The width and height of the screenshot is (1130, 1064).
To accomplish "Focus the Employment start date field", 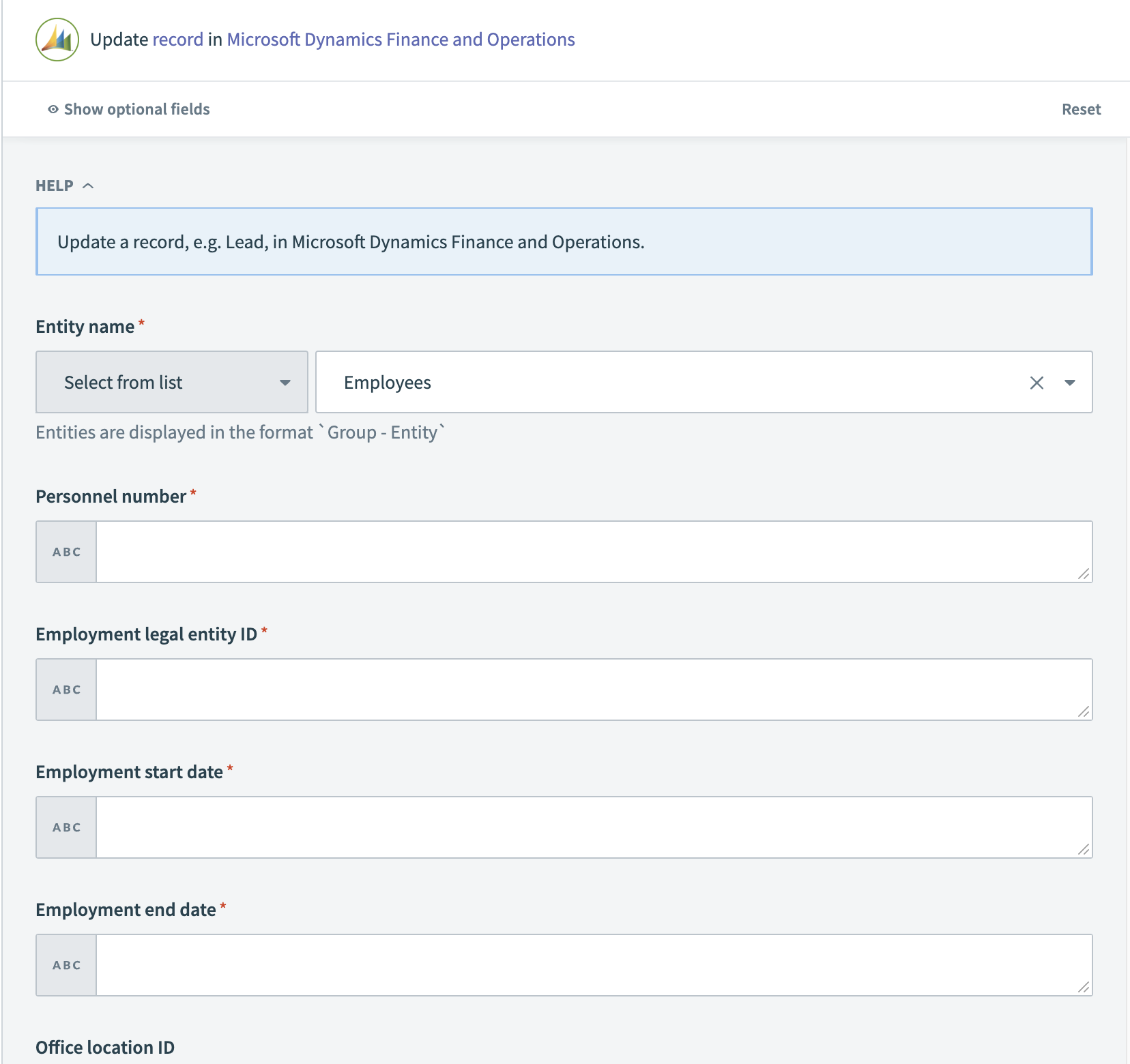I will pos(587,827).
